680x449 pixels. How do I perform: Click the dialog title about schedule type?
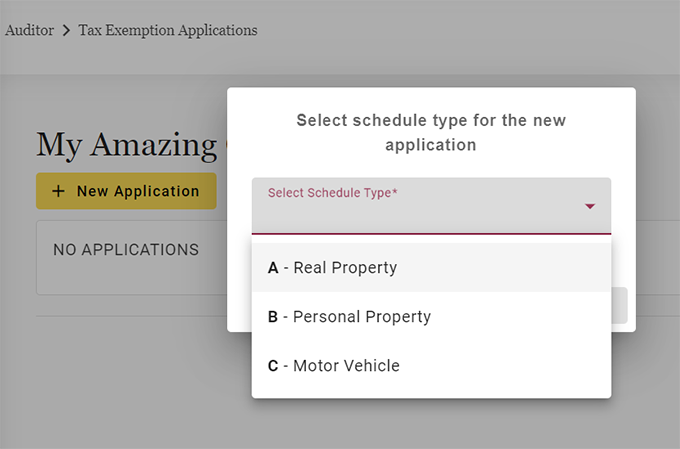431,132
